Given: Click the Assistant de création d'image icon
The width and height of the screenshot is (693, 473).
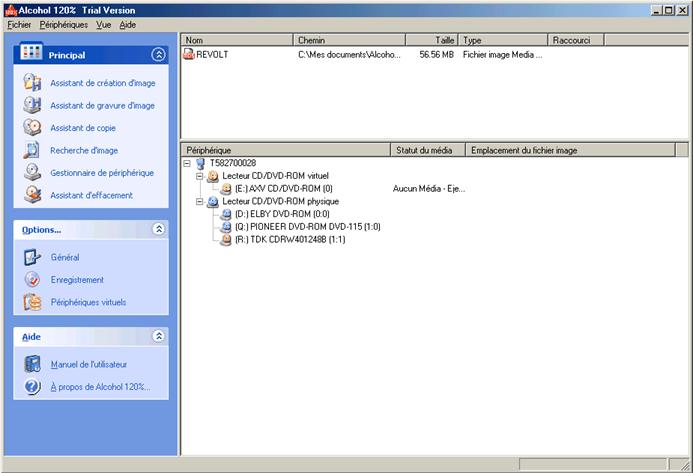Looking at the screenshot, I should (32, 83).
